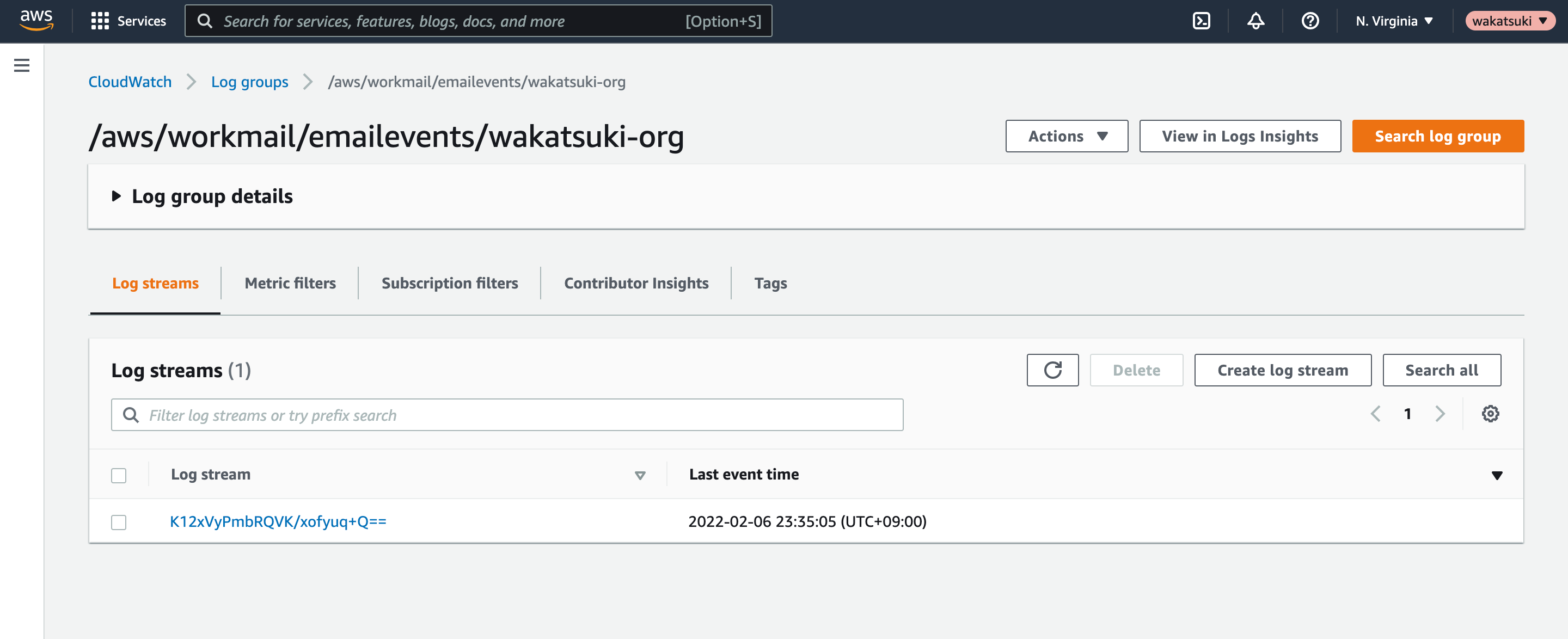Open the notifications bell
The width and height of the screenshot is (1568, 639).
1255,21
